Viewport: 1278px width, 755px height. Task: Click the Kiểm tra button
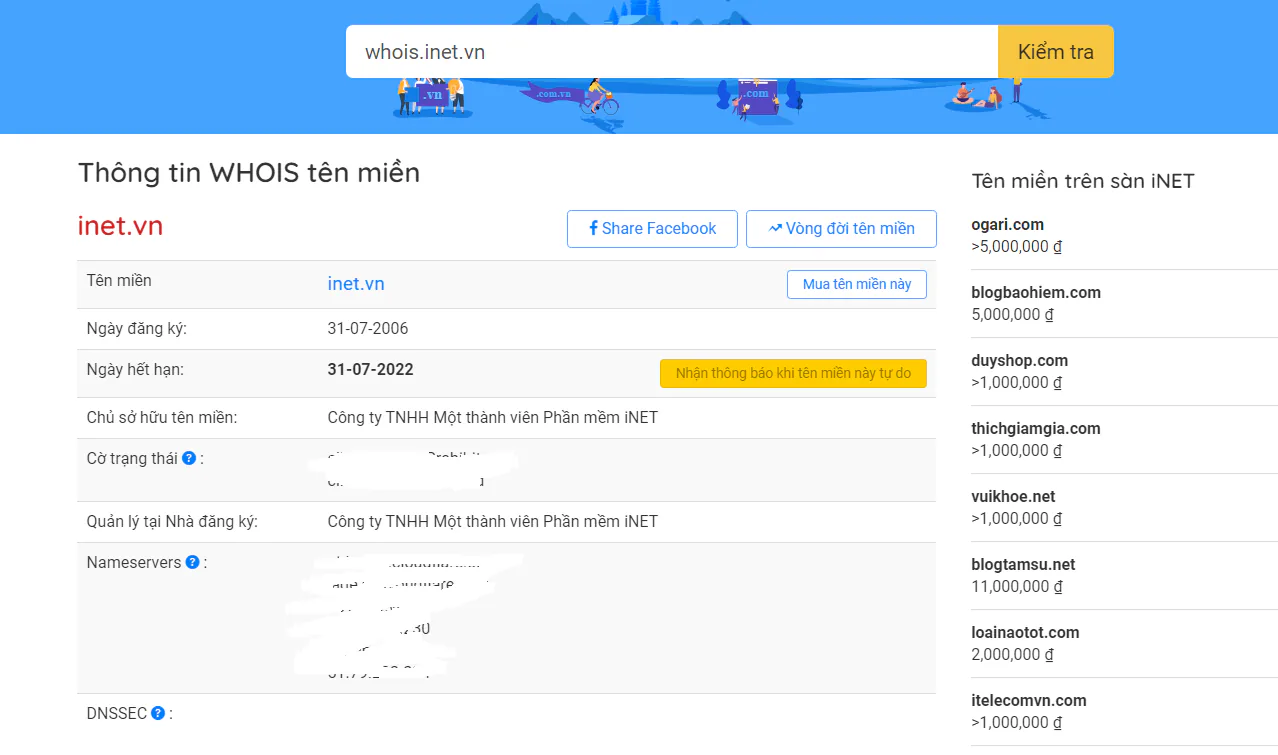1056,52
